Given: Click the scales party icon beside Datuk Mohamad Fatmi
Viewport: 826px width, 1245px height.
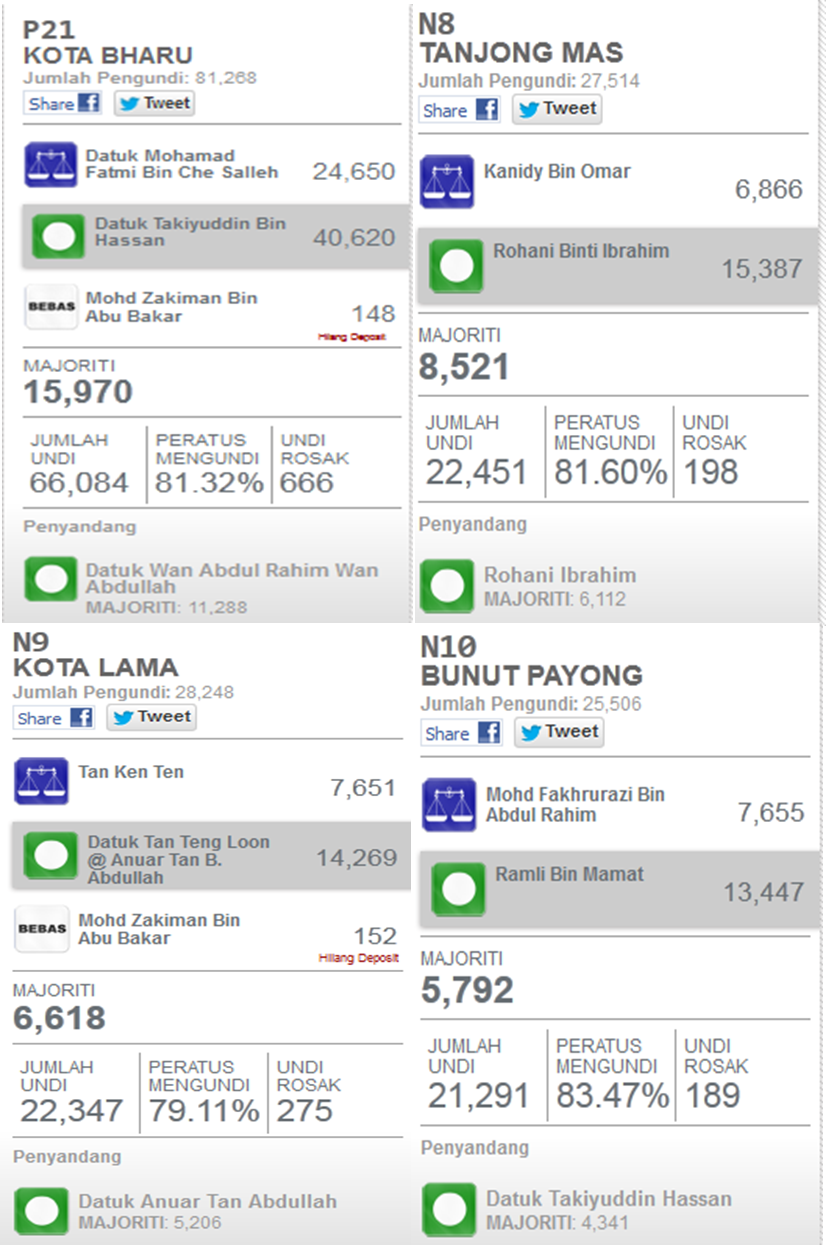Looking at the screenshot, I should (50, 165).
